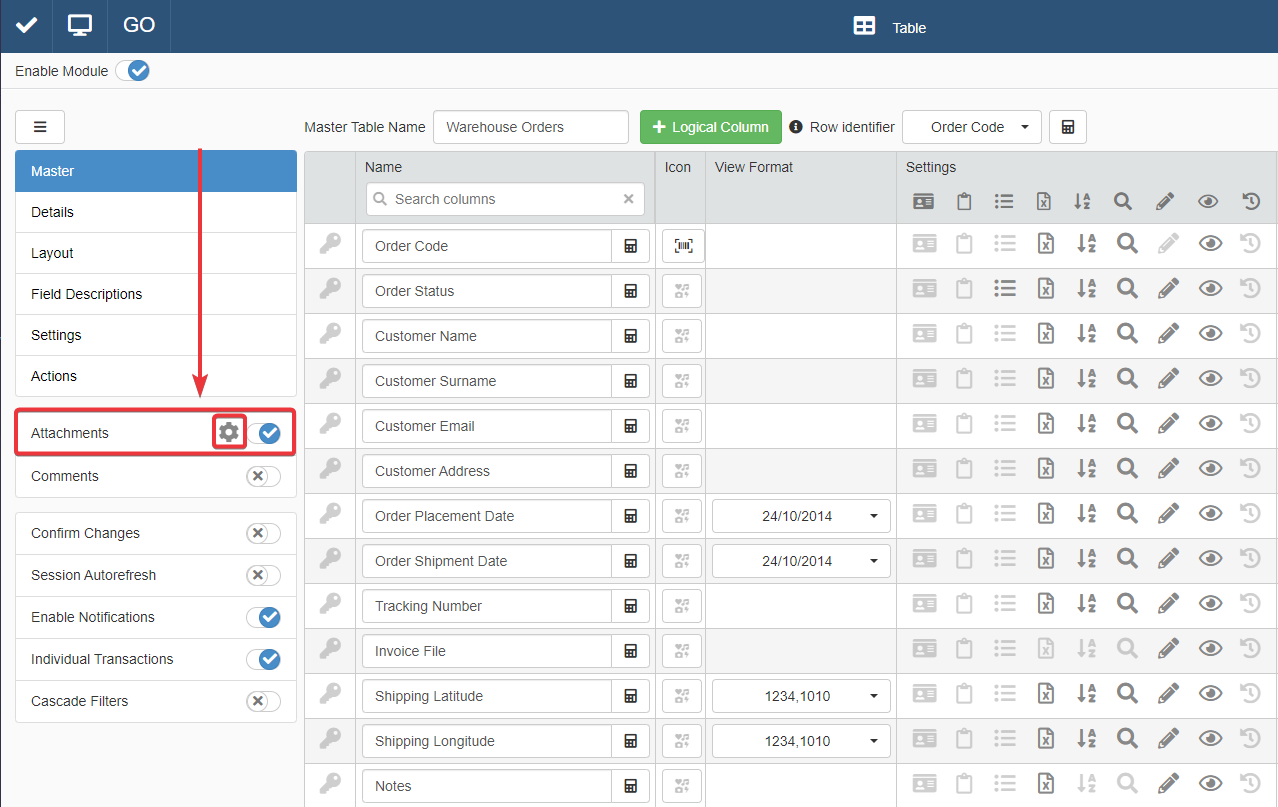Click calculator icon next to Row identifier

1068,127
